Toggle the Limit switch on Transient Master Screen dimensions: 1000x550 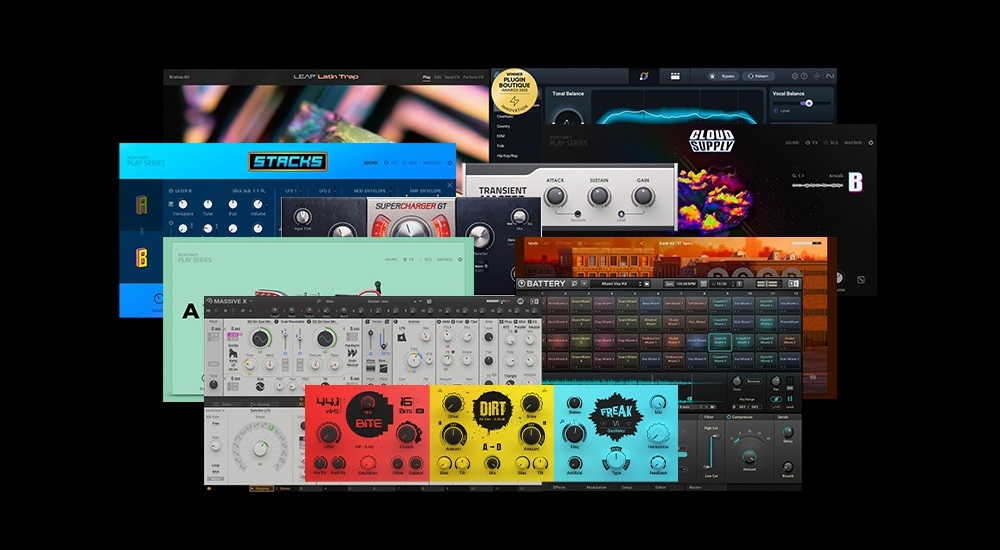pyautogui.click(x=621, y=214)
